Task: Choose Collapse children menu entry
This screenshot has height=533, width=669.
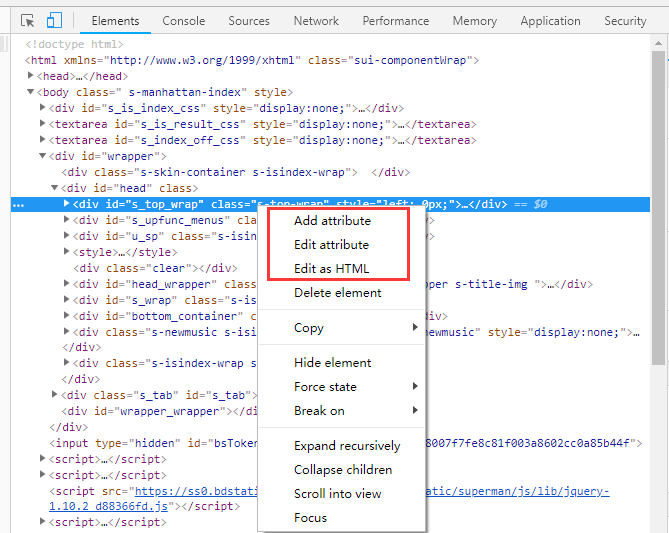Action: coord(343,469)
